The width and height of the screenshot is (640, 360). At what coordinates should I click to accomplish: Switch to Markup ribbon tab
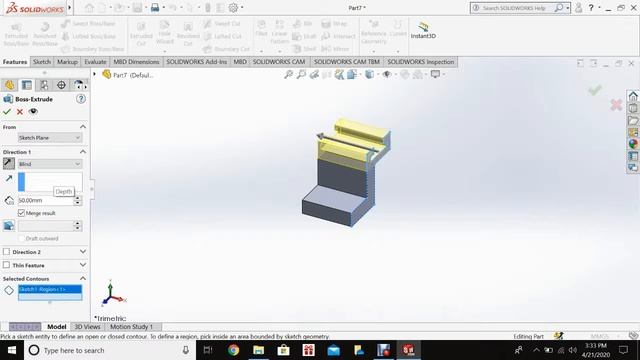click(x=67, y=62)
